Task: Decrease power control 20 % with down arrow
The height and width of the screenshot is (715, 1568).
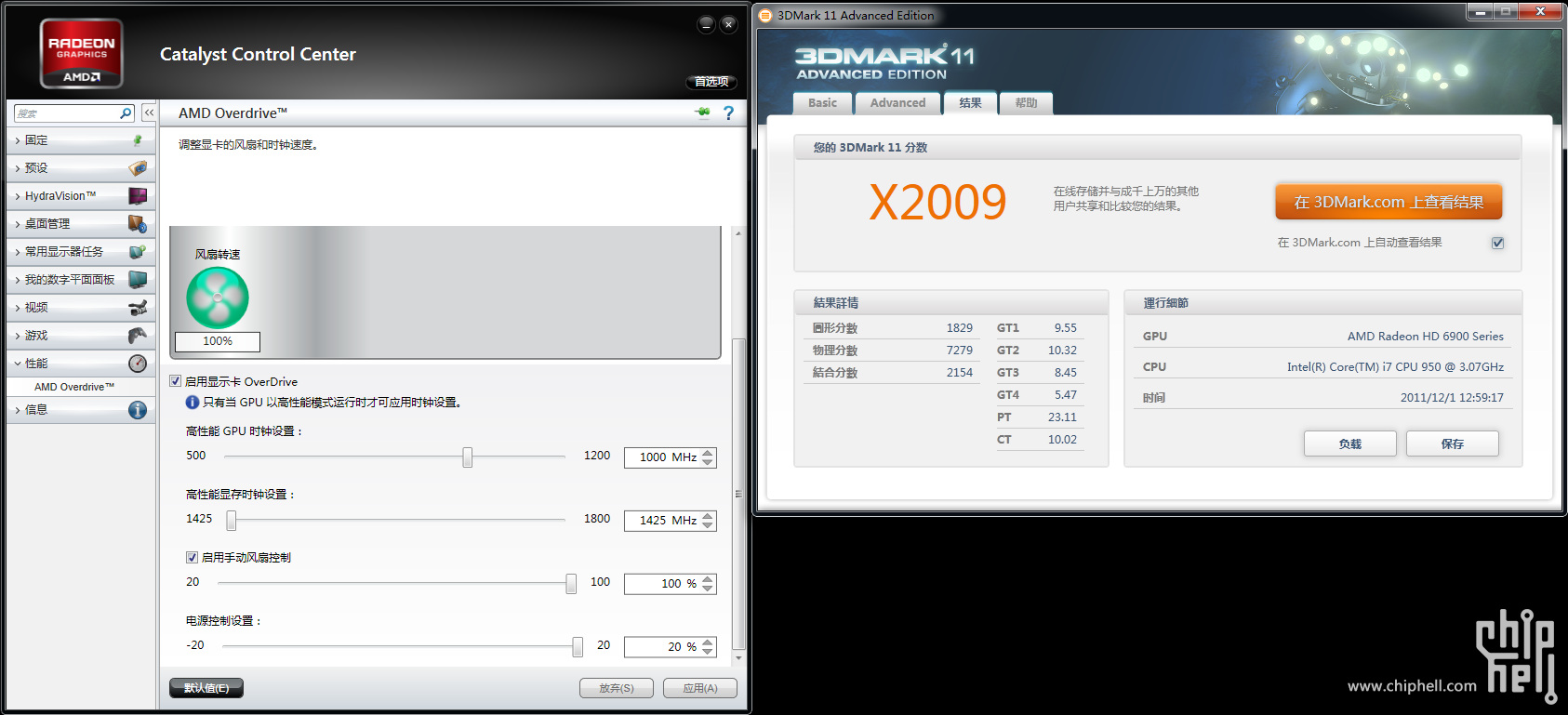Action: click(709, 651)
